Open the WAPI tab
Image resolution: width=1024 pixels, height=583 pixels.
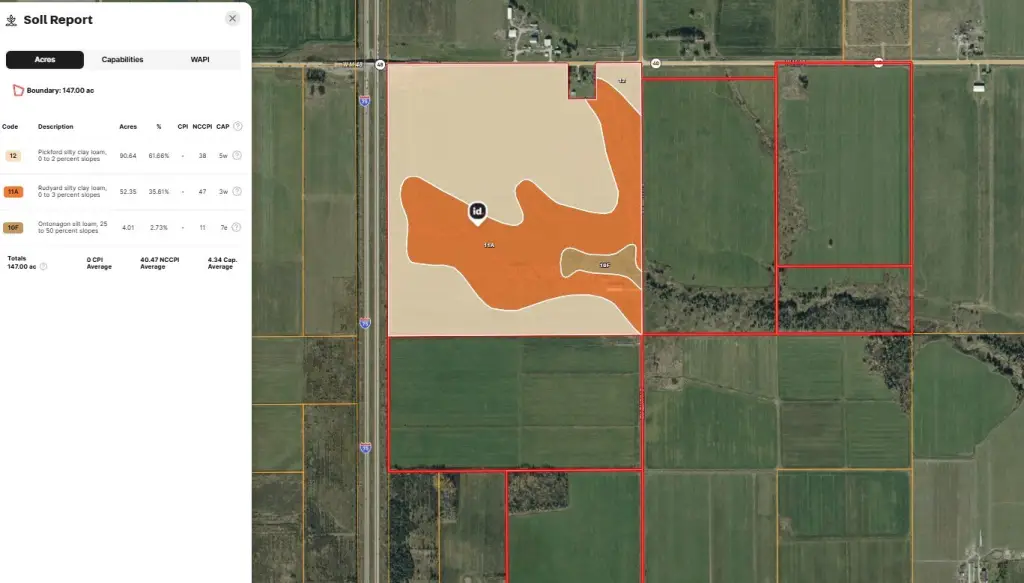click(x=200, y=60)
